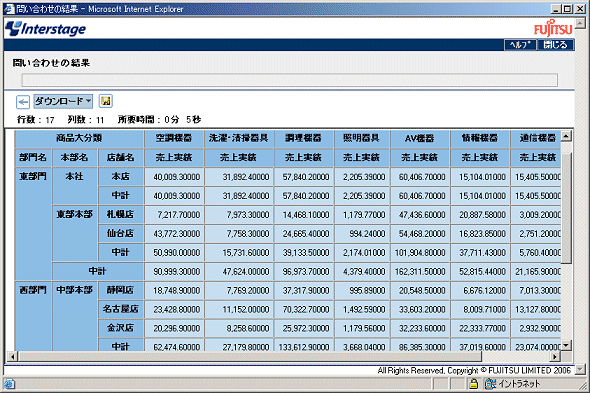Click the page scroll up arrow near FUJITSU
The image size is (590, 393).
(x=580, y=23)
